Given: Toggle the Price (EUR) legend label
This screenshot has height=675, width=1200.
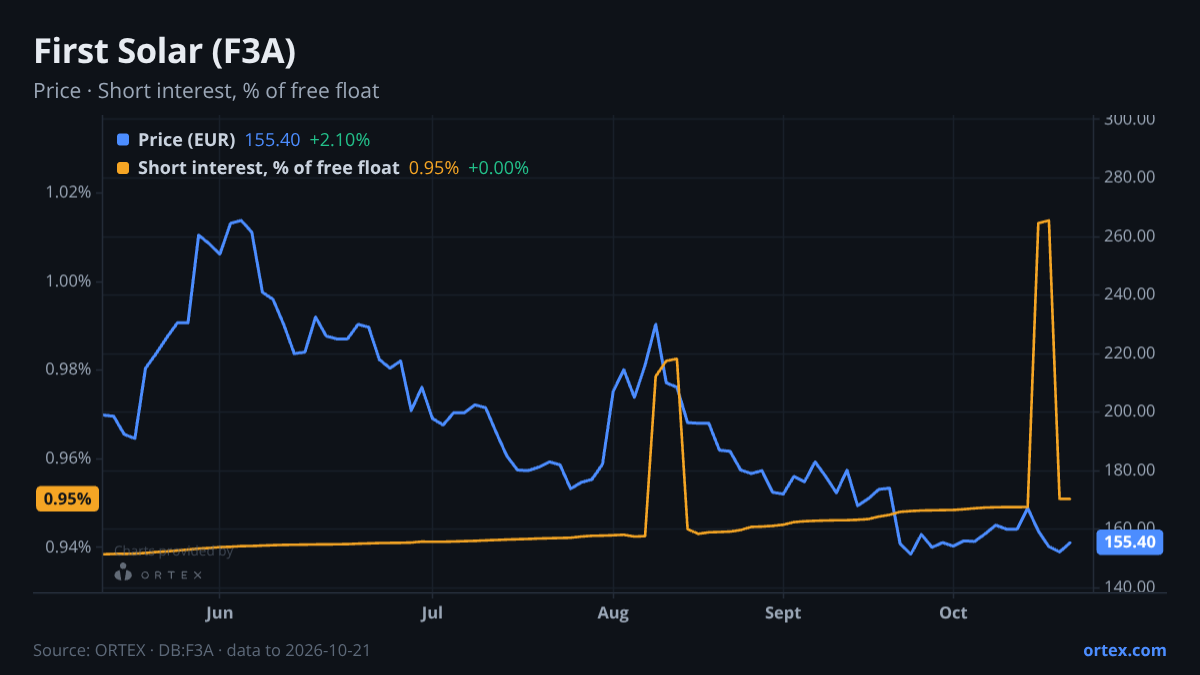Looking at the screenshot, I should pyautogui.click(x=187, y=140).
